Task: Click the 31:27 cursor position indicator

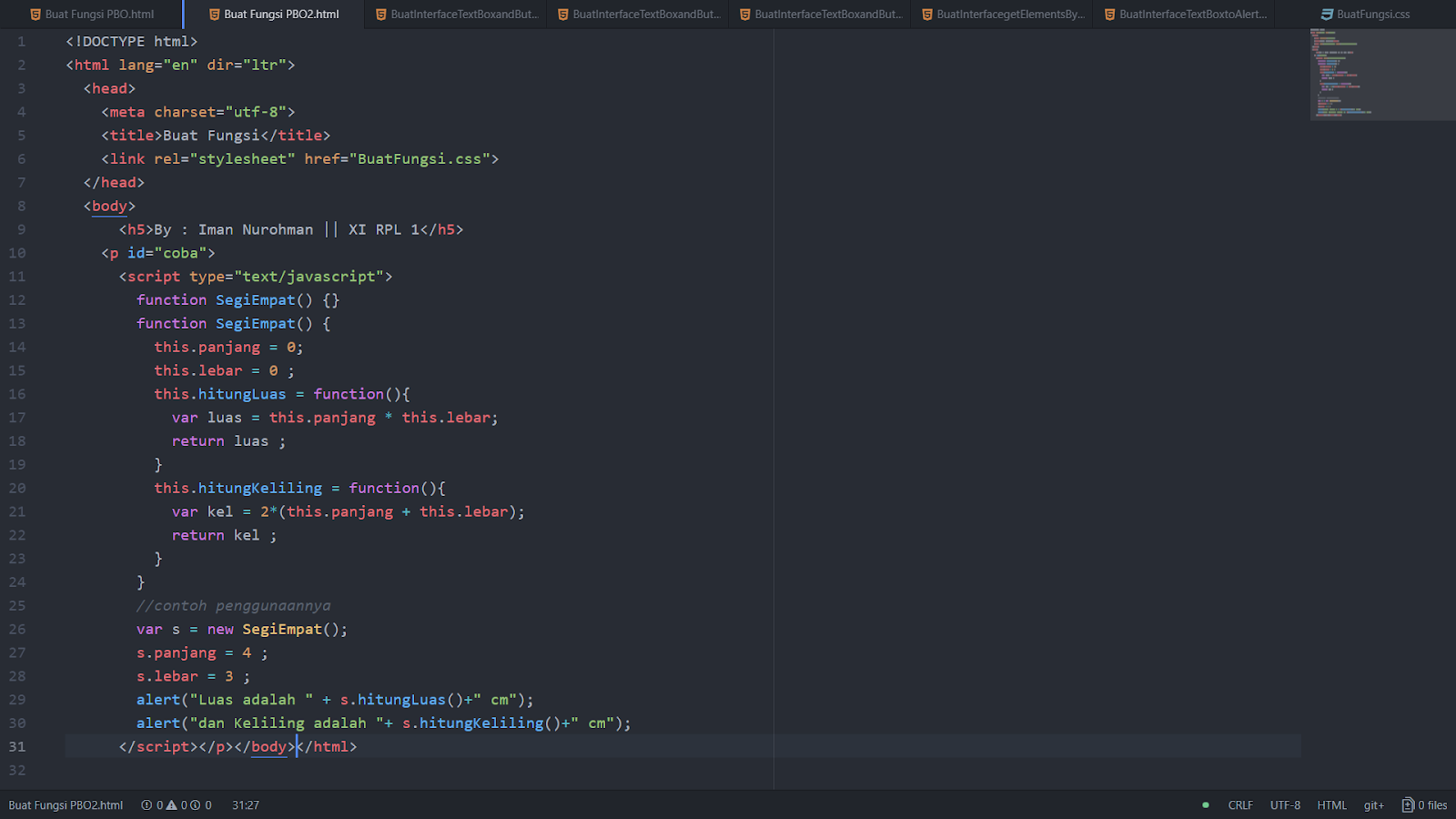Action: coord(245,805)
